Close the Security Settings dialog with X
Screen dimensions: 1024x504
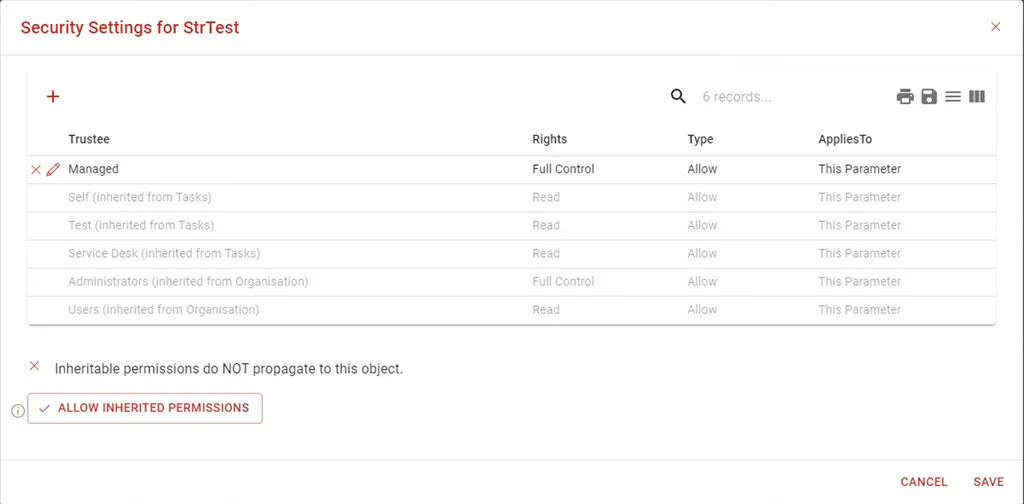click(995, 27)
